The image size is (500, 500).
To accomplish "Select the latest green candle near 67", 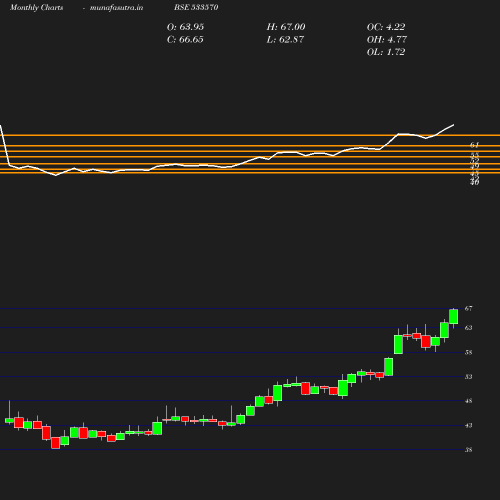I will tap(454, 317).
